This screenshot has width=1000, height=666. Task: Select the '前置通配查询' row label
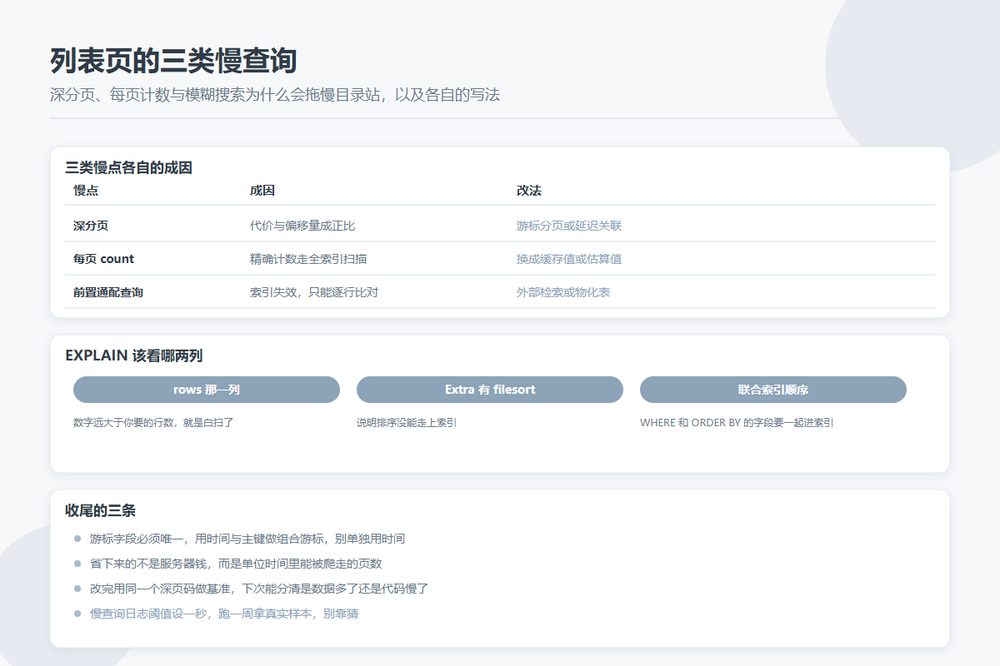[x=108, y=292]
